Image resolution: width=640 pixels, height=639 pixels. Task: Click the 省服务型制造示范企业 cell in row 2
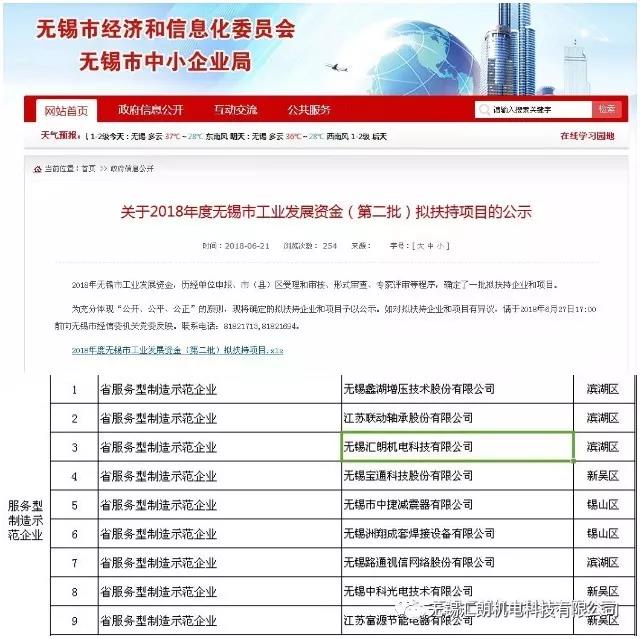[220, 418]
